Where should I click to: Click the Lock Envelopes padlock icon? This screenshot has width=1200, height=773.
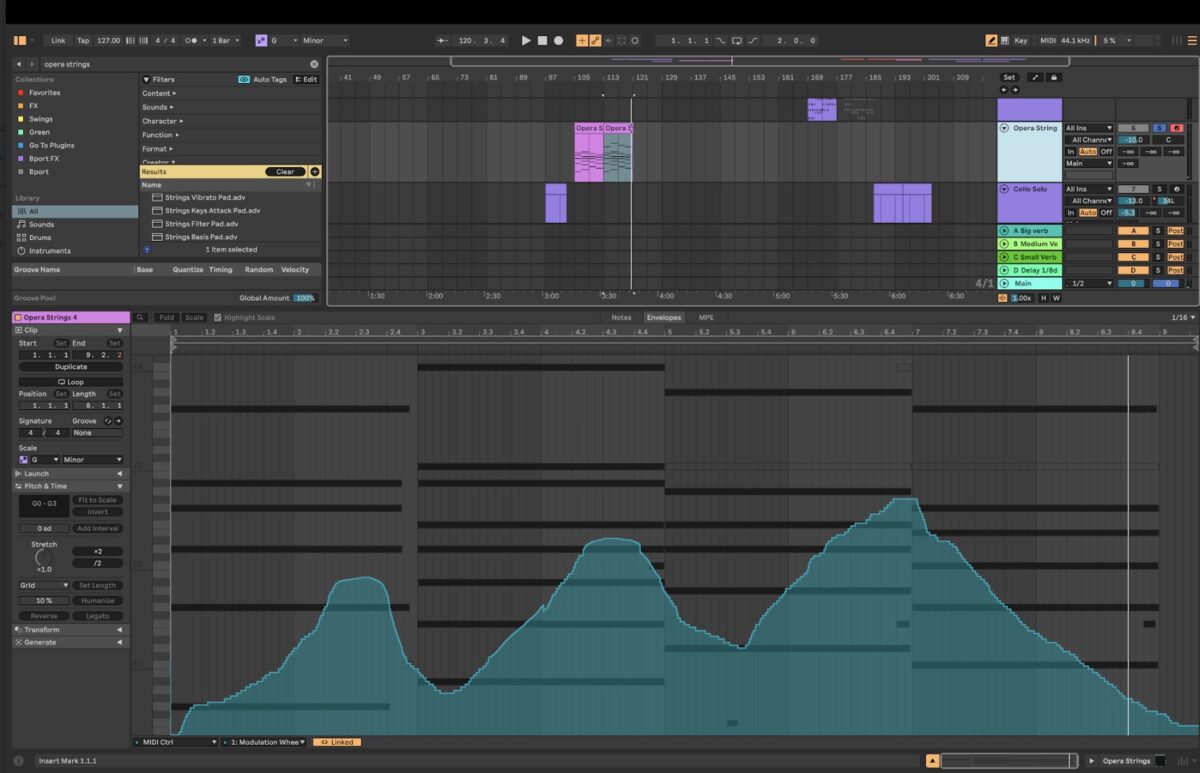coord(1053,77)
